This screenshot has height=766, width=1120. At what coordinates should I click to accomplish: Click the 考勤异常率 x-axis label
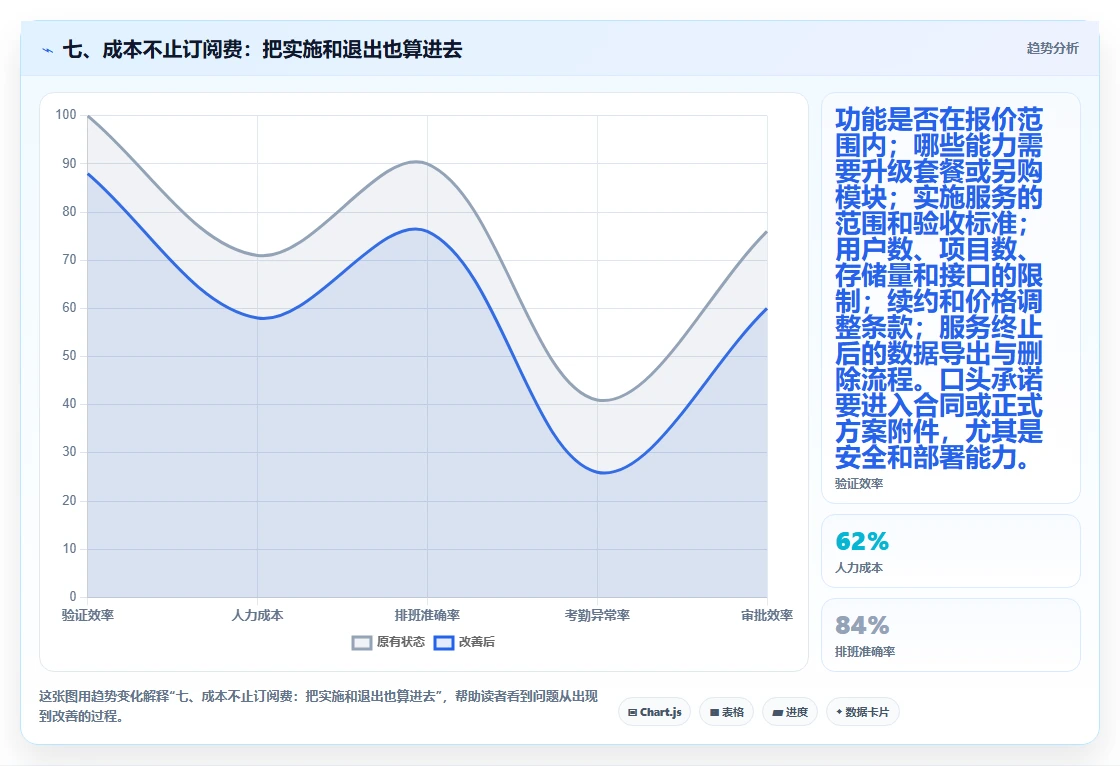pyautogui.click(x=597, y=615)
